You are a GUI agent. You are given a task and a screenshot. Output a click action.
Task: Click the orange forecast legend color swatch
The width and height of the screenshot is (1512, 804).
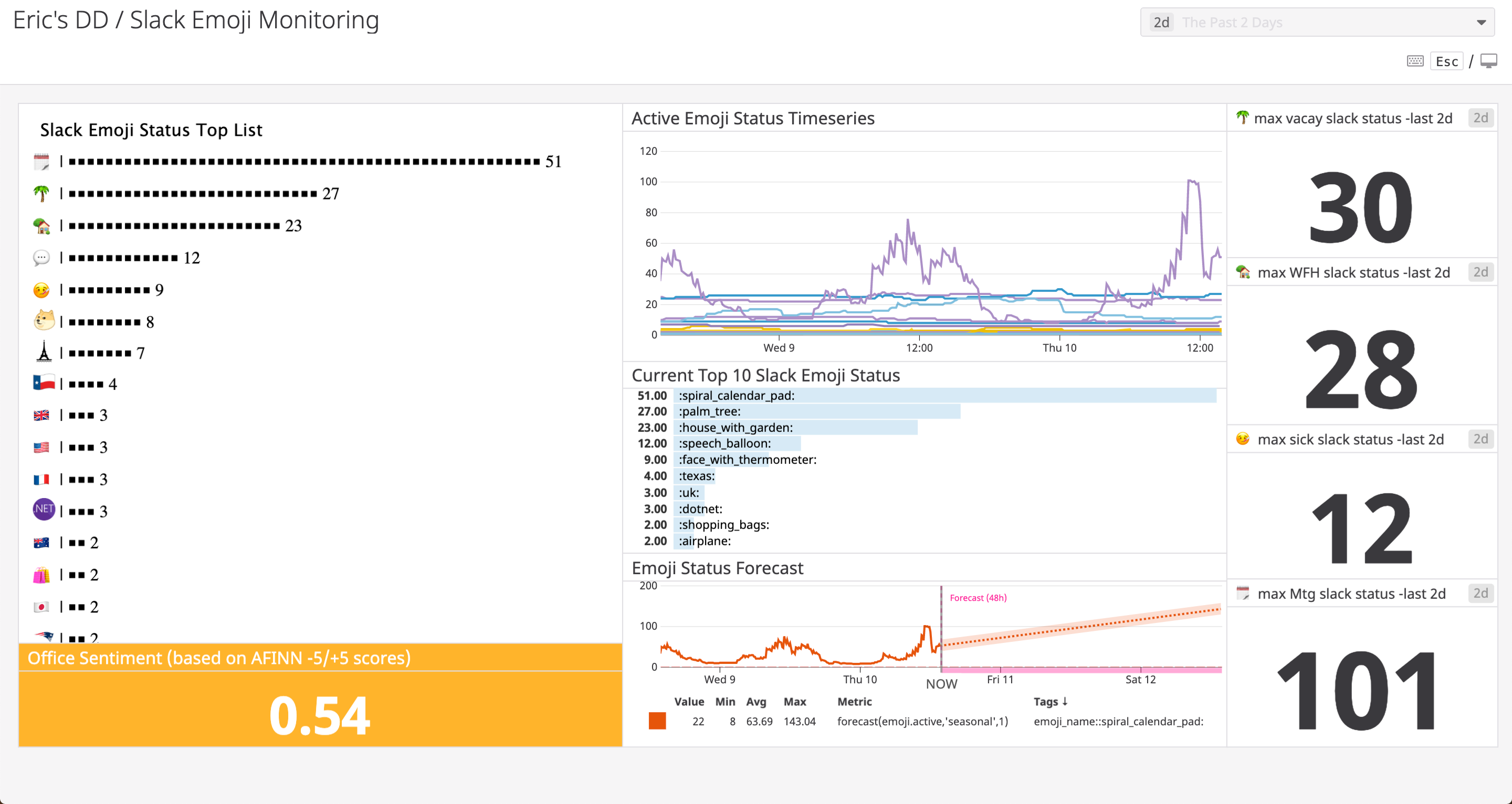pyautogui.click(x=657, y=721)
